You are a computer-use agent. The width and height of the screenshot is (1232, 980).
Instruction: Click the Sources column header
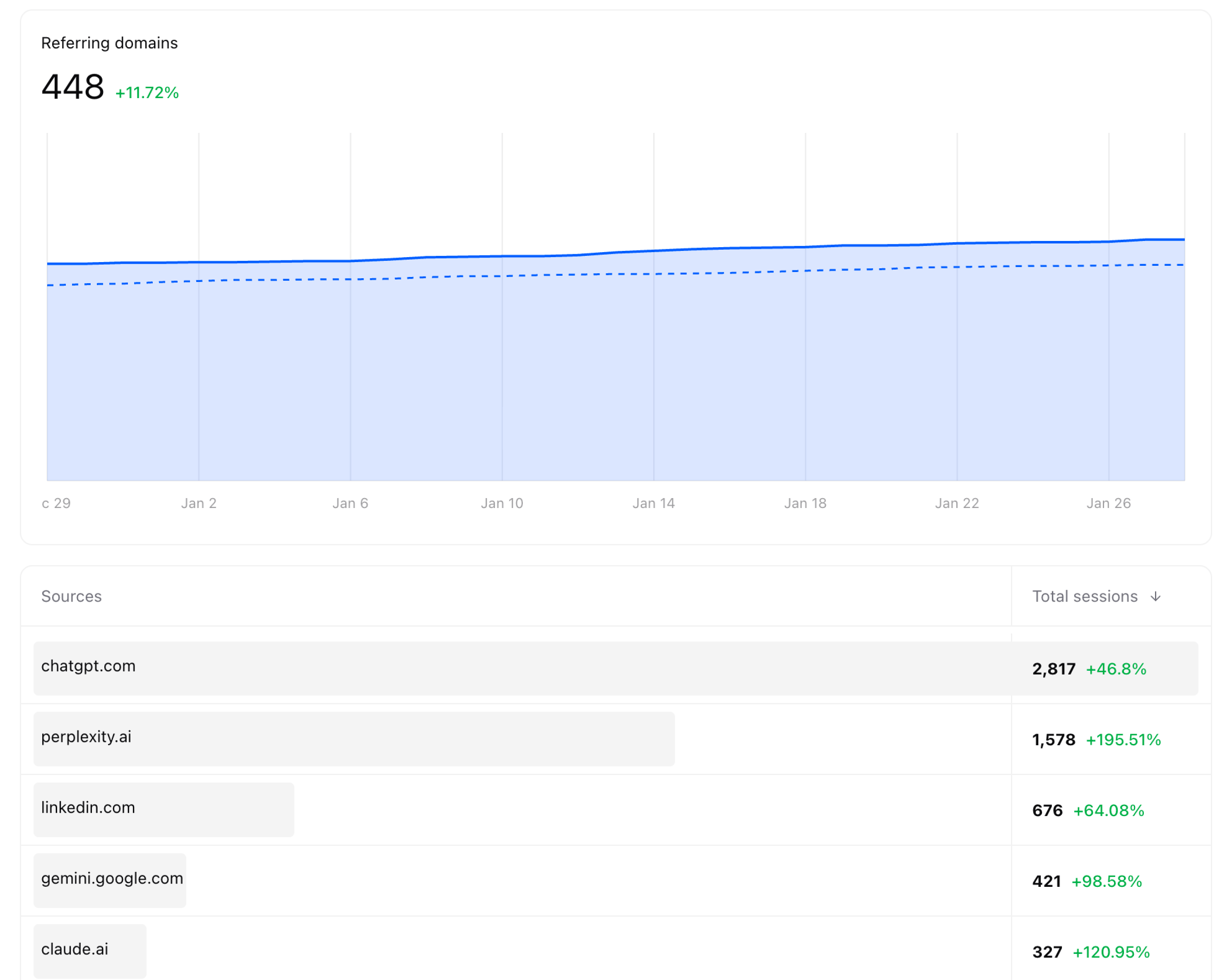coord(72,596)
